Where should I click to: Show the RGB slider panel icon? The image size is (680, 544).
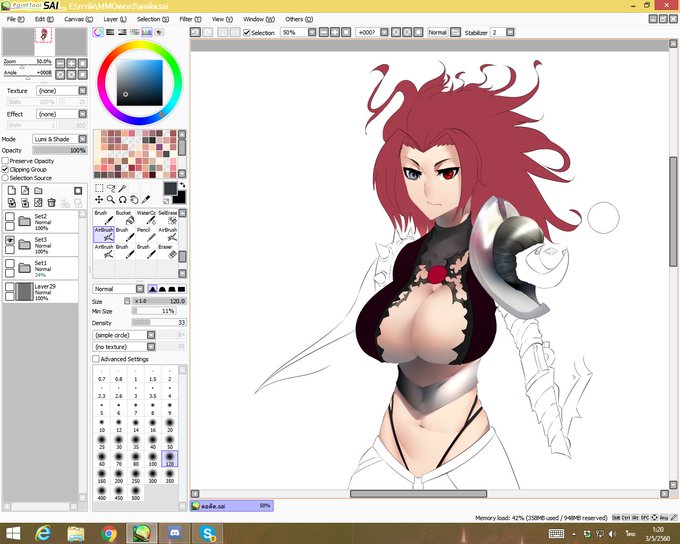pos(110,32)
